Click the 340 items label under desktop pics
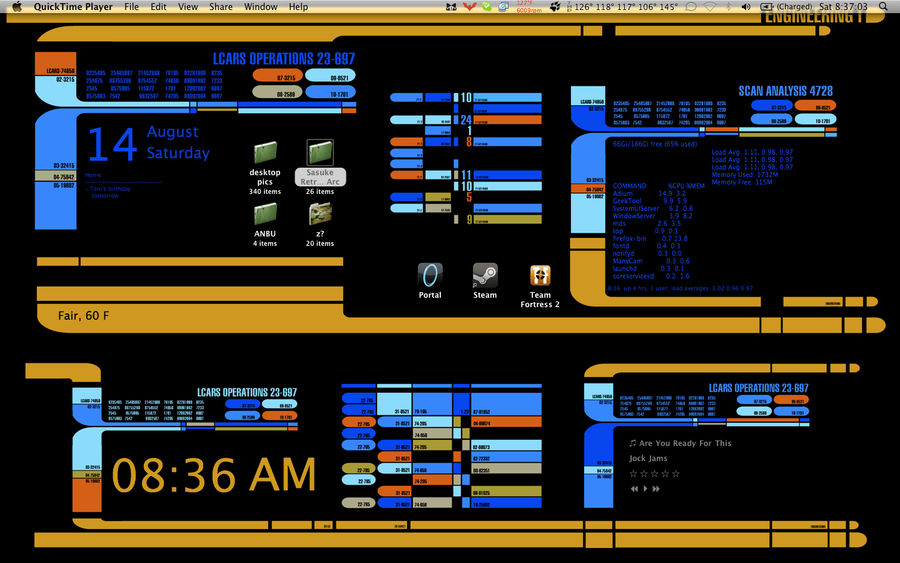Viewport: 900px width, 563px height. click(265, 192)
